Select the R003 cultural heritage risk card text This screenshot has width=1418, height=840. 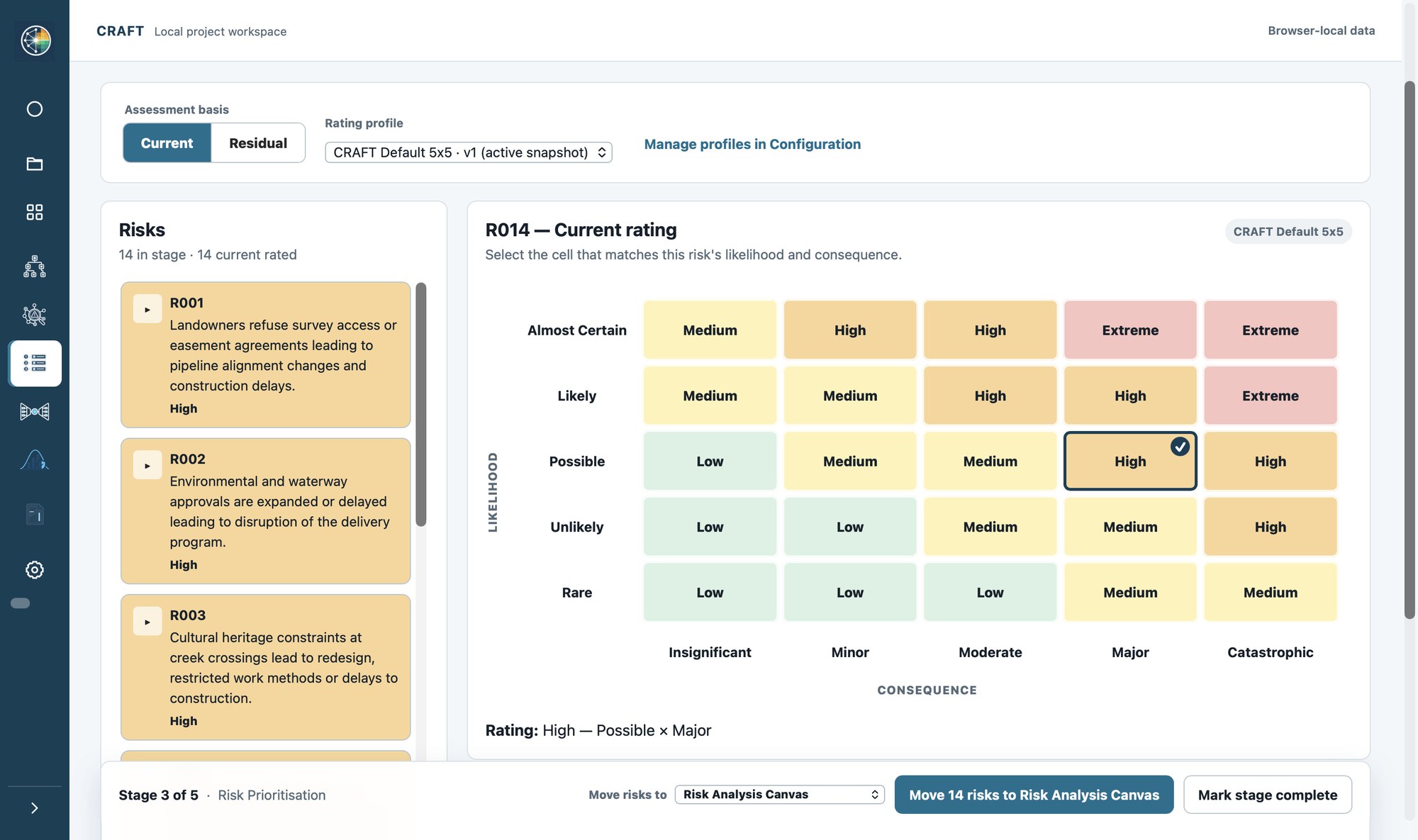coord(284,668)
